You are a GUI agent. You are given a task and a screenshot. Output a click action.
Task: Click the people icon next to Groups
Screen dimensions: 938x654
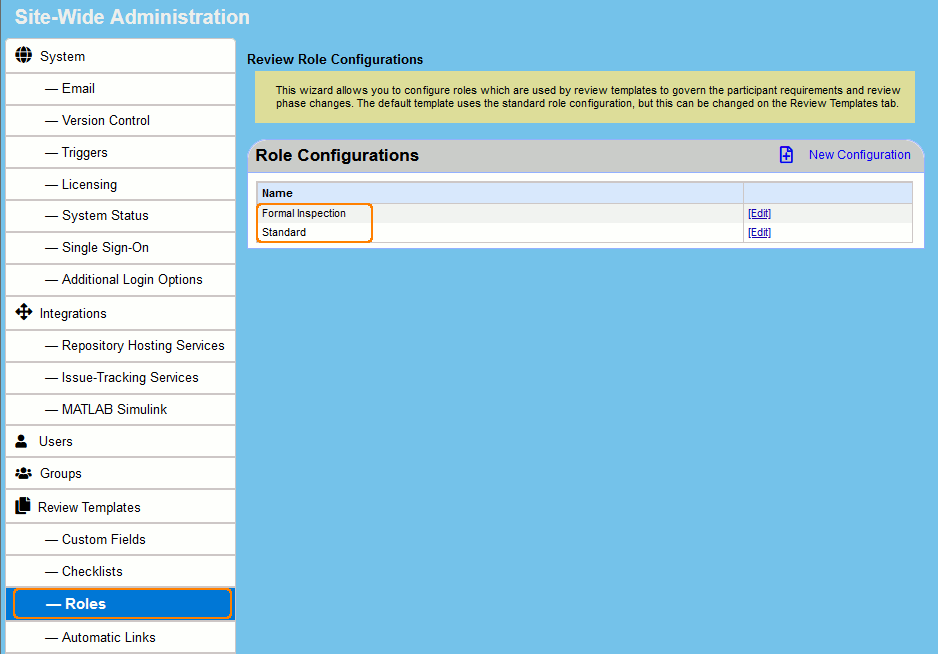point(23,472)
